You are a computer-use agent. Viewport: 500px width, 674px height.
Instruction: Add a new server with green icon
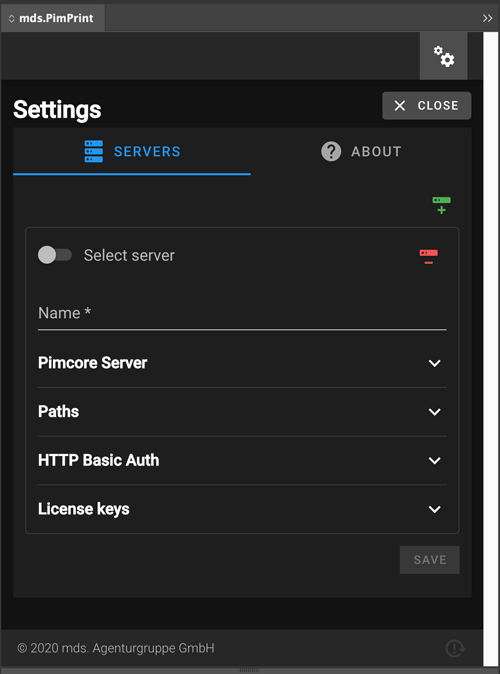click(x=441, y=205)
